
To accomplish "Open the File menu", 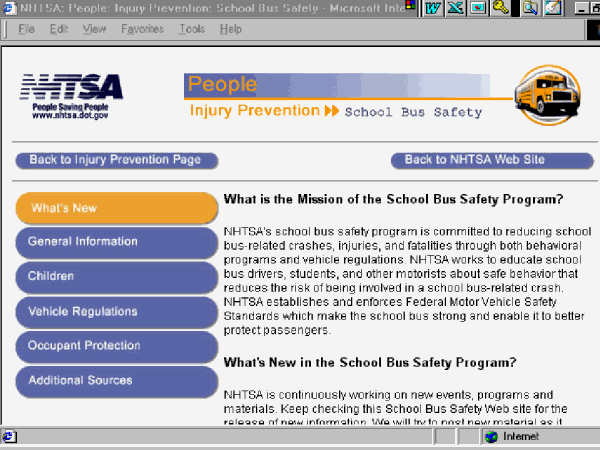I will pyautogui.click(x=26, y=30).
